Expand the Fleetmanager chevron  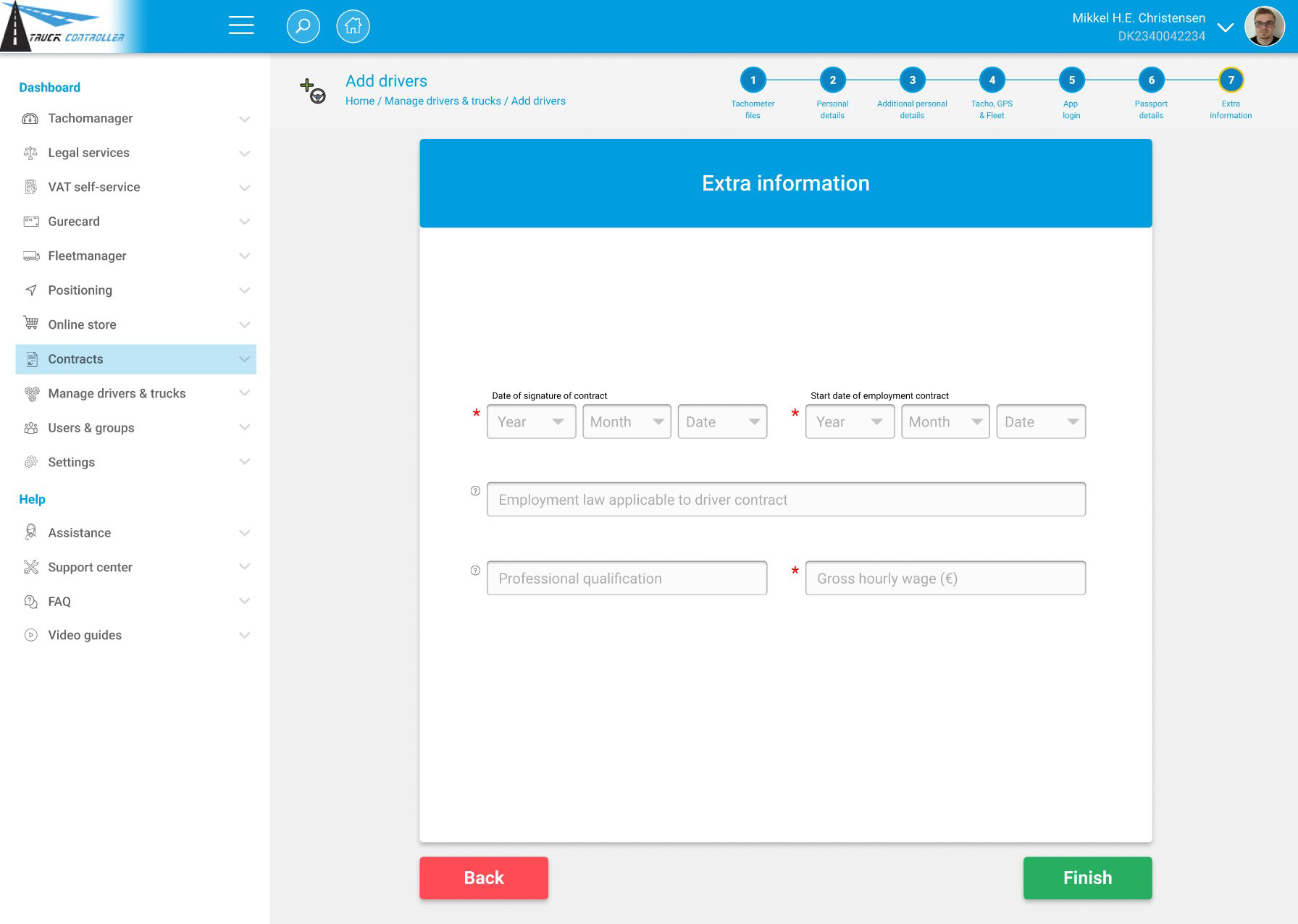point(245,256)
